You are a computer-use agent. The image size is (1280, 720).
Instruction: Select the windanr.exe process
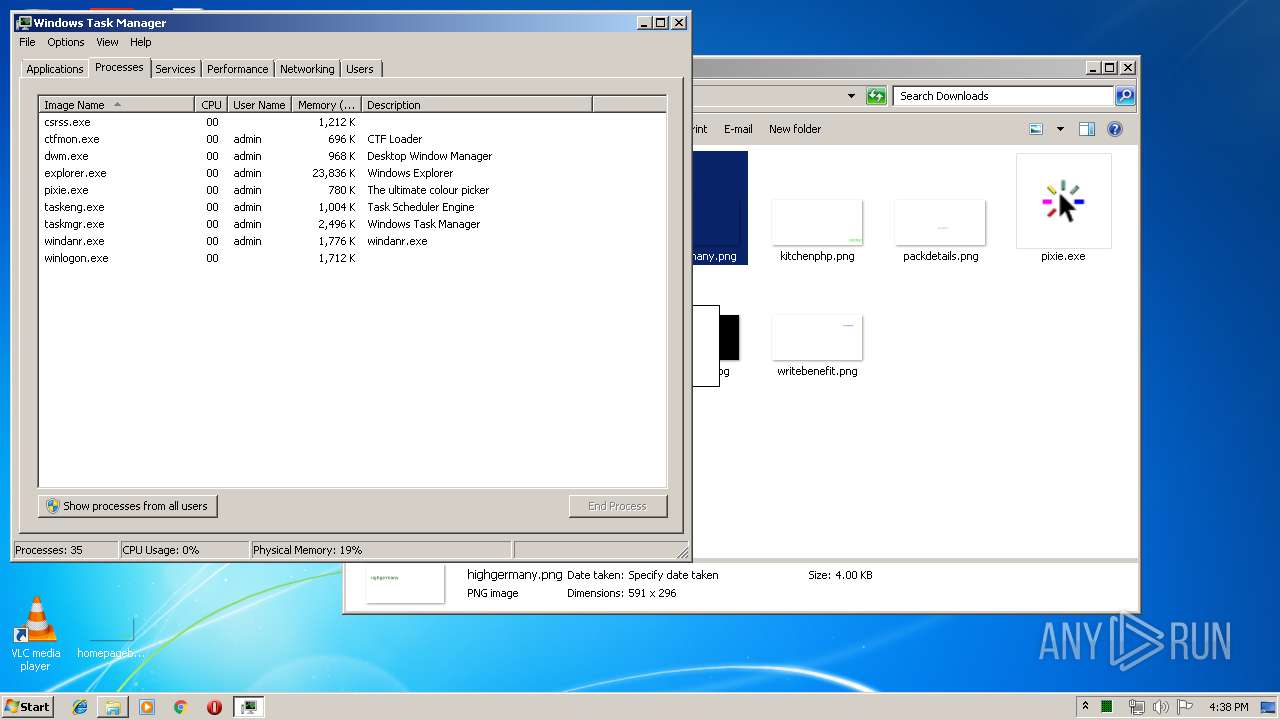coord(352,241)
